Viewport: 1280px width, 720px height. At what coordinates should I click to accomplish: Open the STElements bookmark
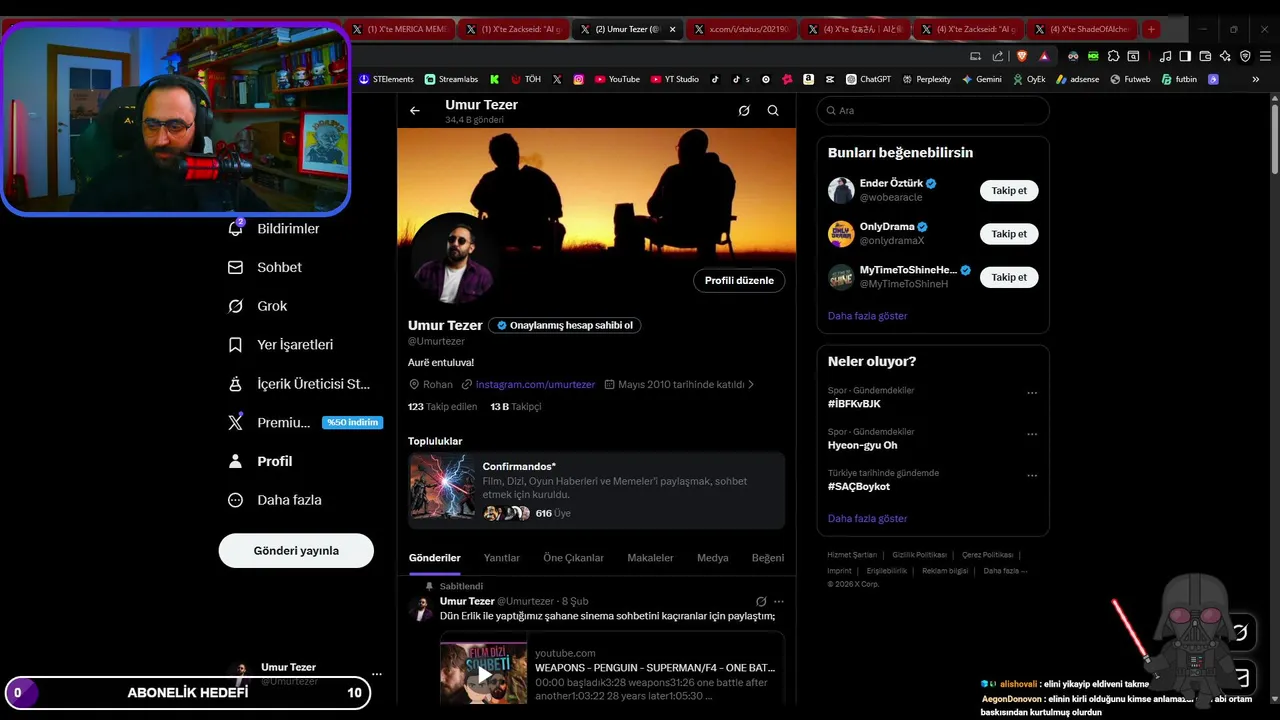point(386,79)
